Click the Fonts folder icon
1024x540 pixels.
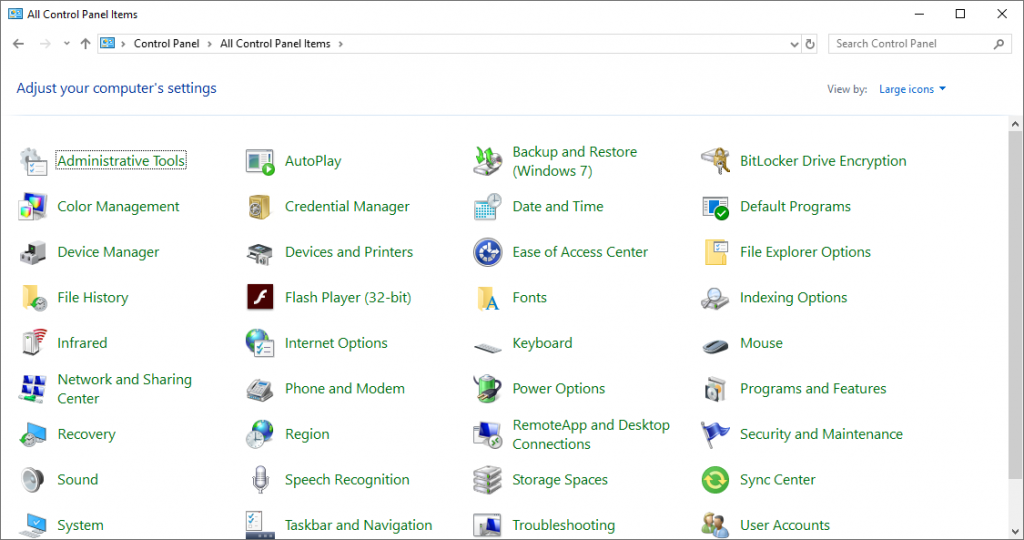coord(488,298)
